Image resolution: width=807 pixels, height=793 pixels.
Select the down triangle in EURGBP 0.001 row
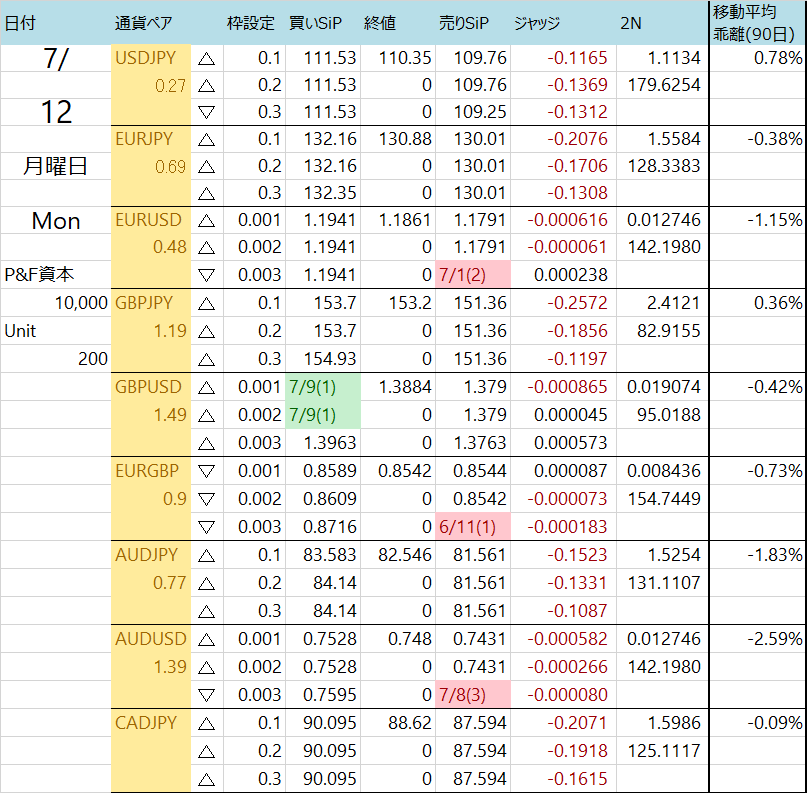[x=206, y=471]
